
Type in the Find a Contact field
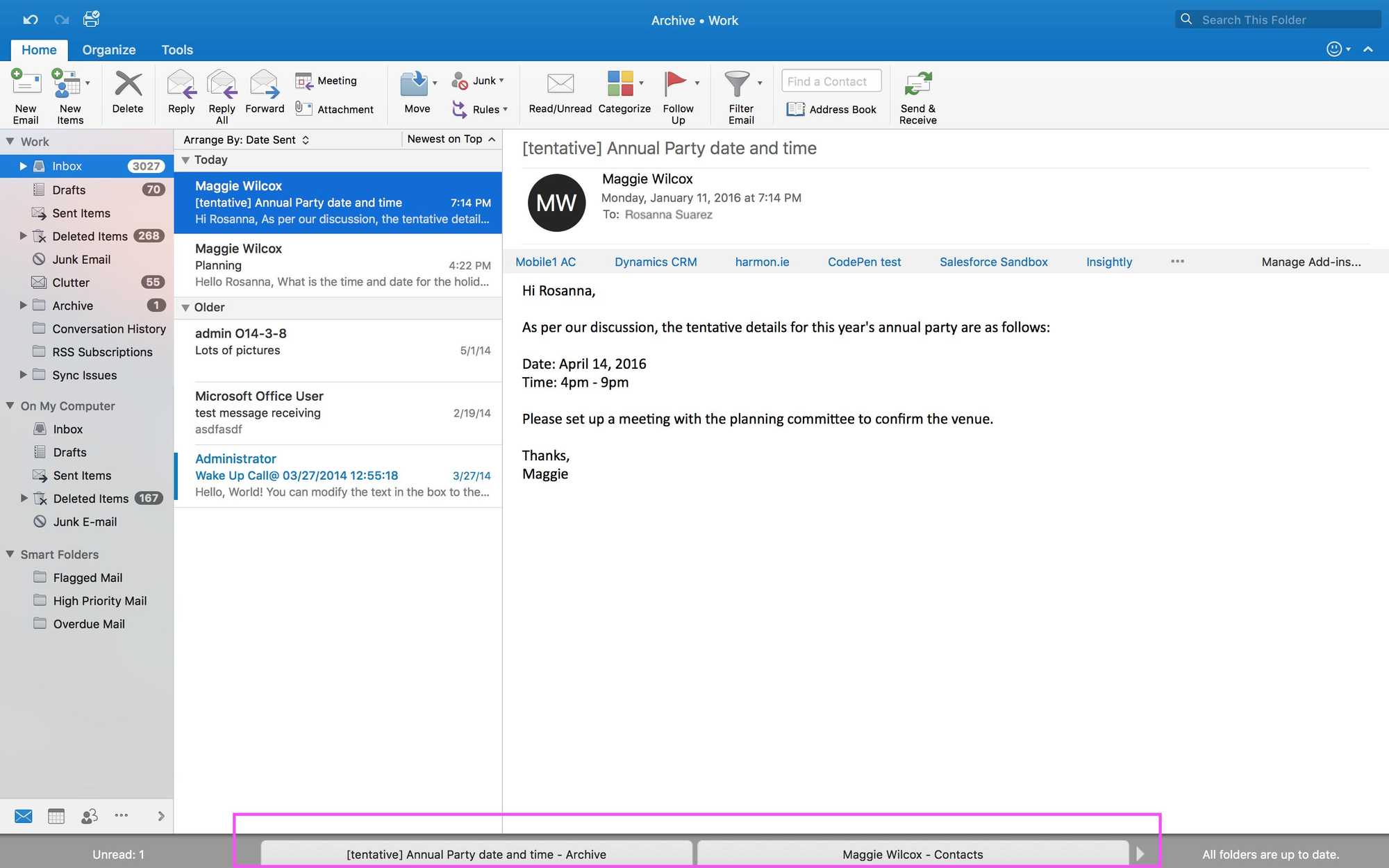pyautogui.click(x=831, y=81)
